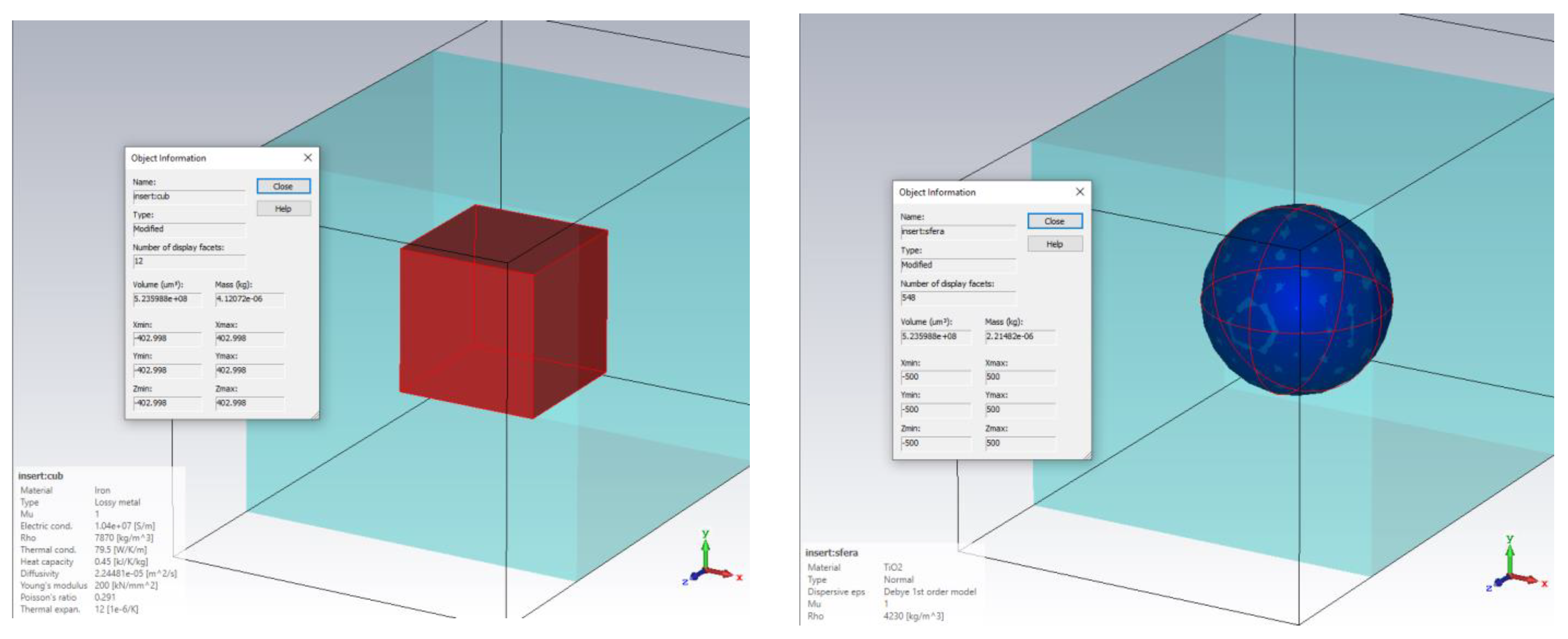Click the Zmax field showing 500
The width and height of the screenshot is (1568, 639).
[x=1020, y=443]
